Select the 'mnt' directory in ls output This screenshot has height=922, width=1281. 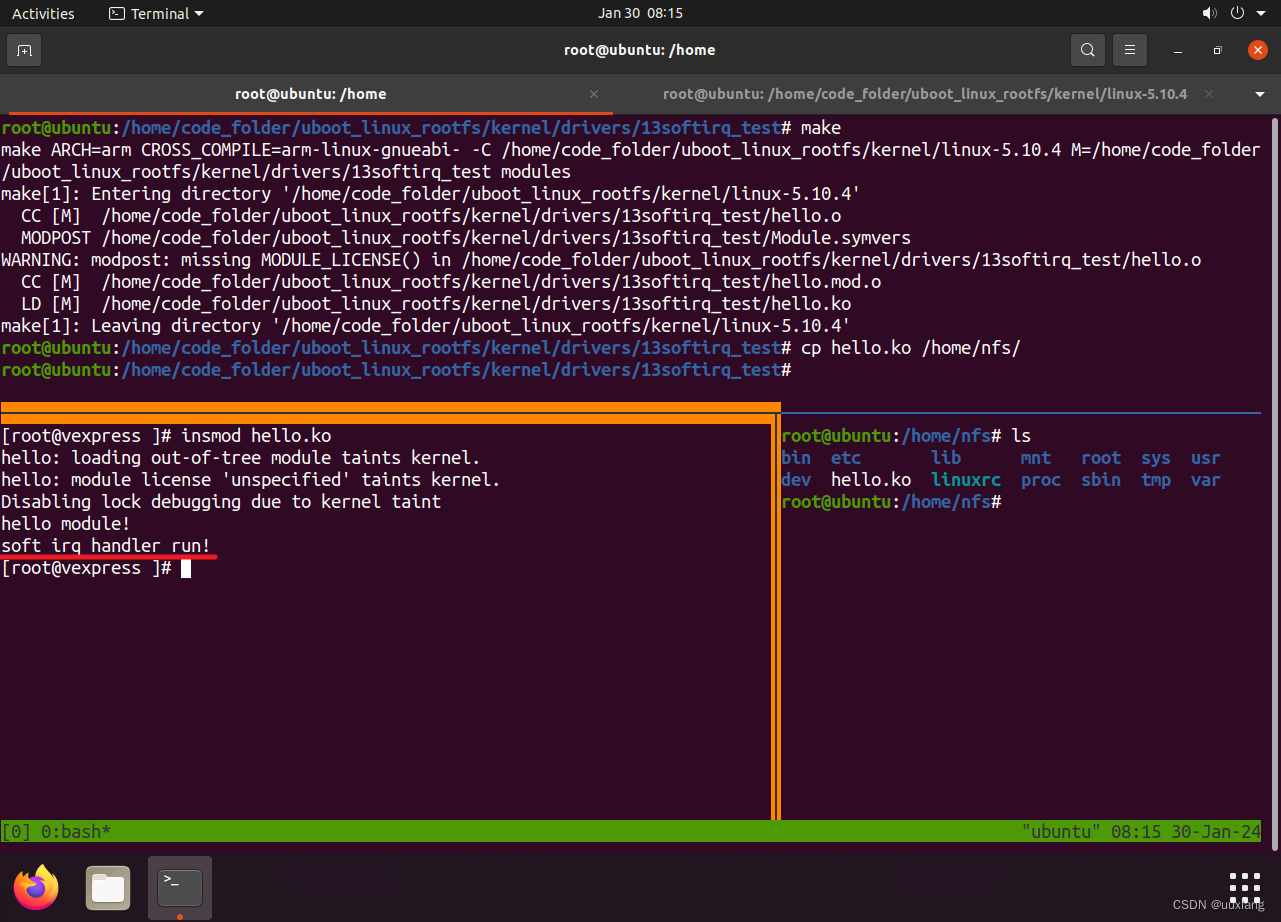pos(1036,457)
